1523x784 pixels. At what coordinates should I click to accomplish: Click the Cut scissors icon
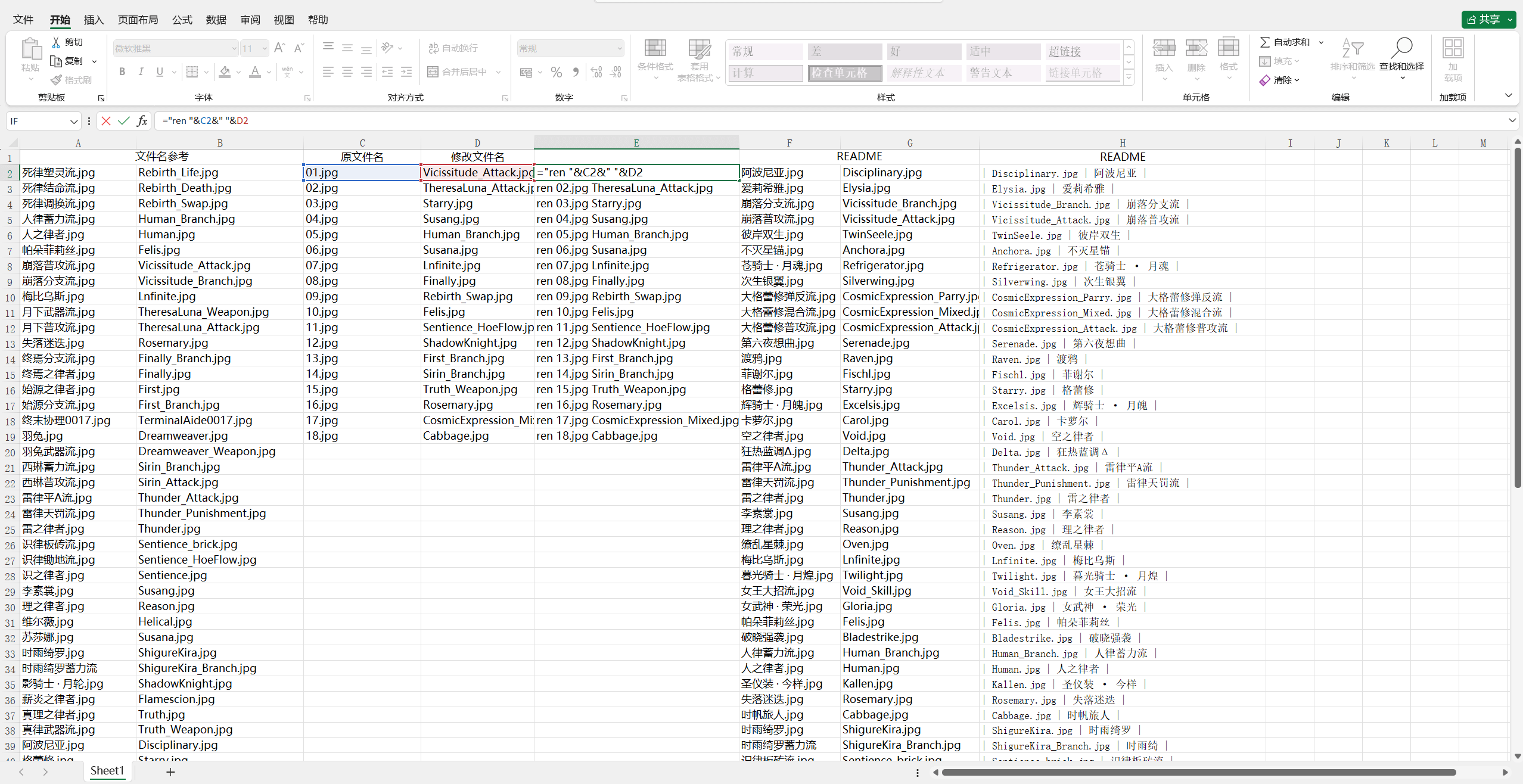click(56, 42)
